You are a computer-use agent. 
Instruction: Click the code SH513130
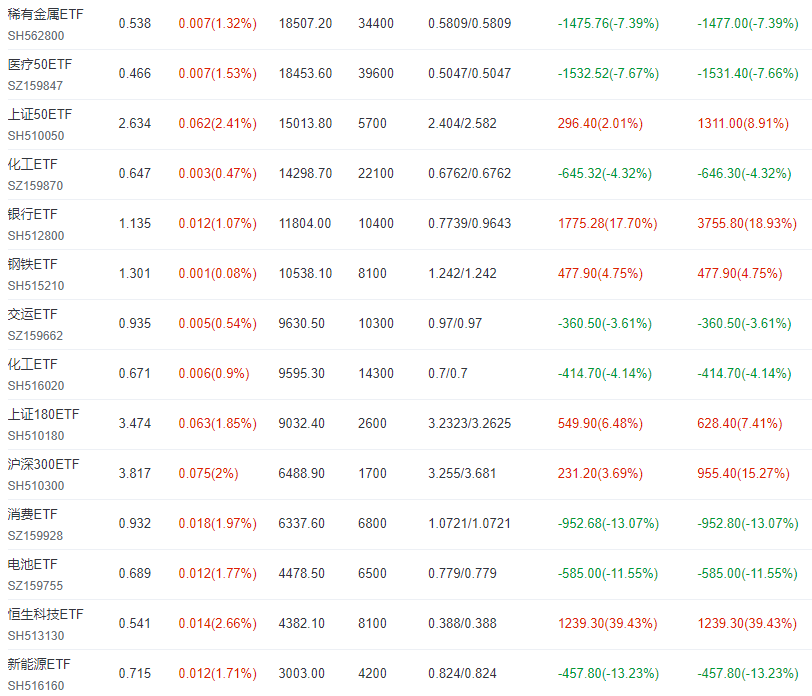36,636
